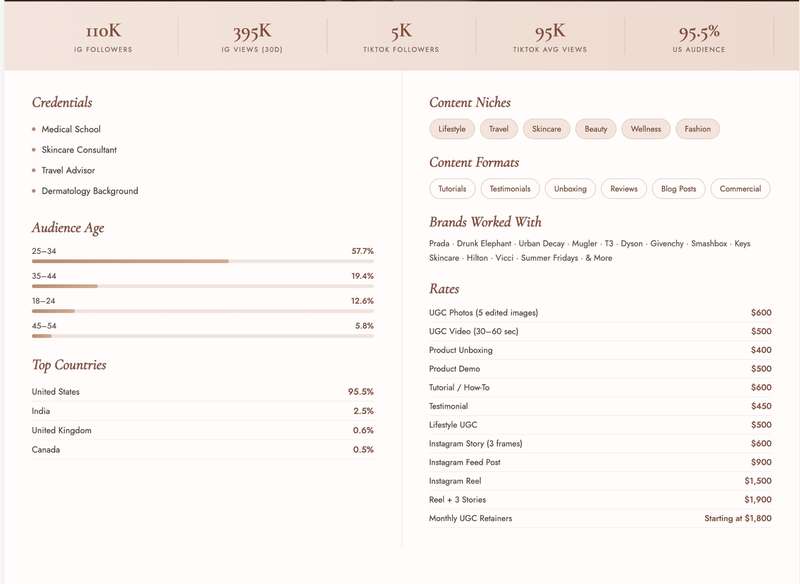Click the 5K TikTok Followers stat
Viewport: 800px width, 584px height.
401,37
